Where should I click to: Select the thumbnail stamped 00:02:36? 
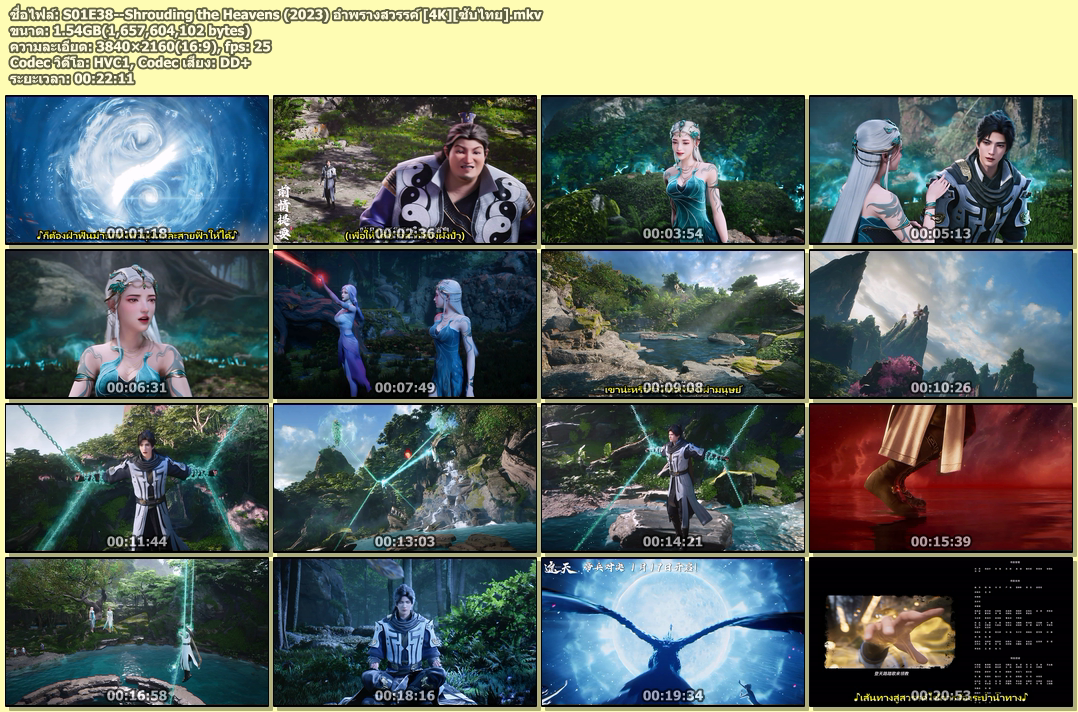click(x=405, y=170)
